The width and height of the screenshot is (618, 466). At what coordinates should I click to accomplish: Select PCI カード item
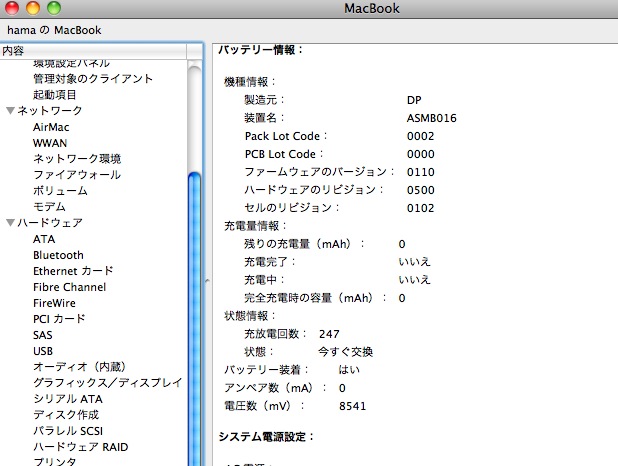point(59,319)
